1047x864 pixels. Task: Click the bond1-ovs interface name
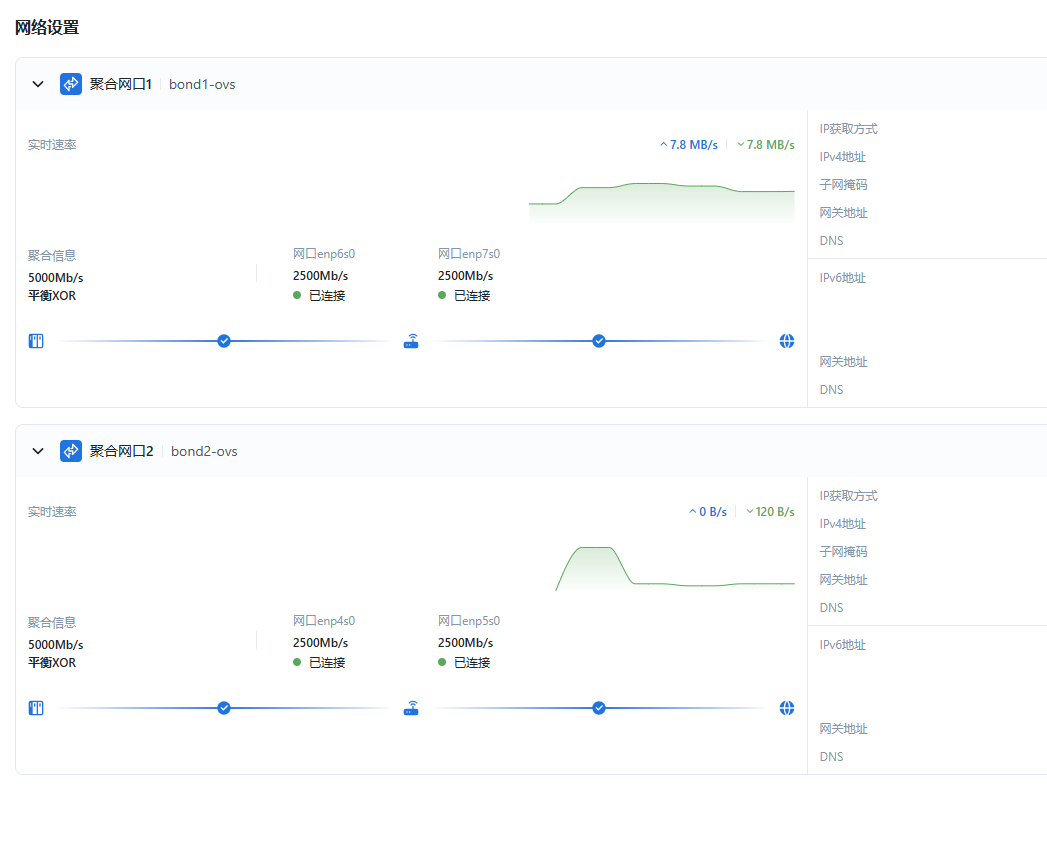[202, 84]
